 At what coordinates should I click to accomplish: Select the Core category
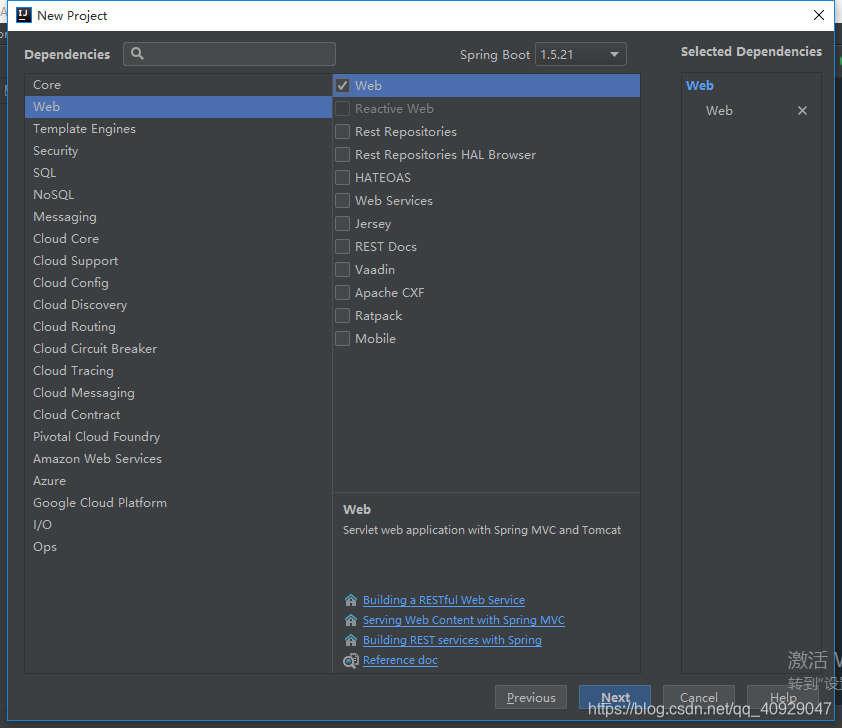[x=178, y=85]
